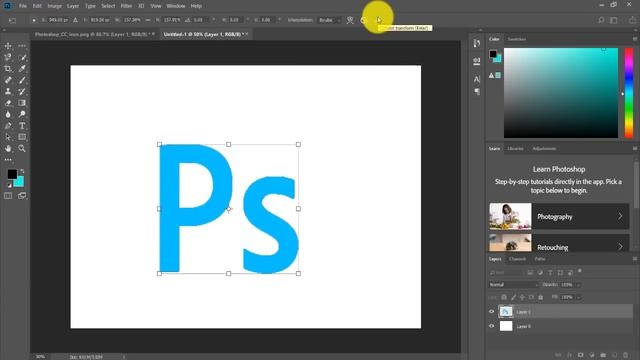Image resolution: width=640 pixels, height=360 pixels.
Task: Toggle layer filtering on/off switch
Action: coord(580,271)
